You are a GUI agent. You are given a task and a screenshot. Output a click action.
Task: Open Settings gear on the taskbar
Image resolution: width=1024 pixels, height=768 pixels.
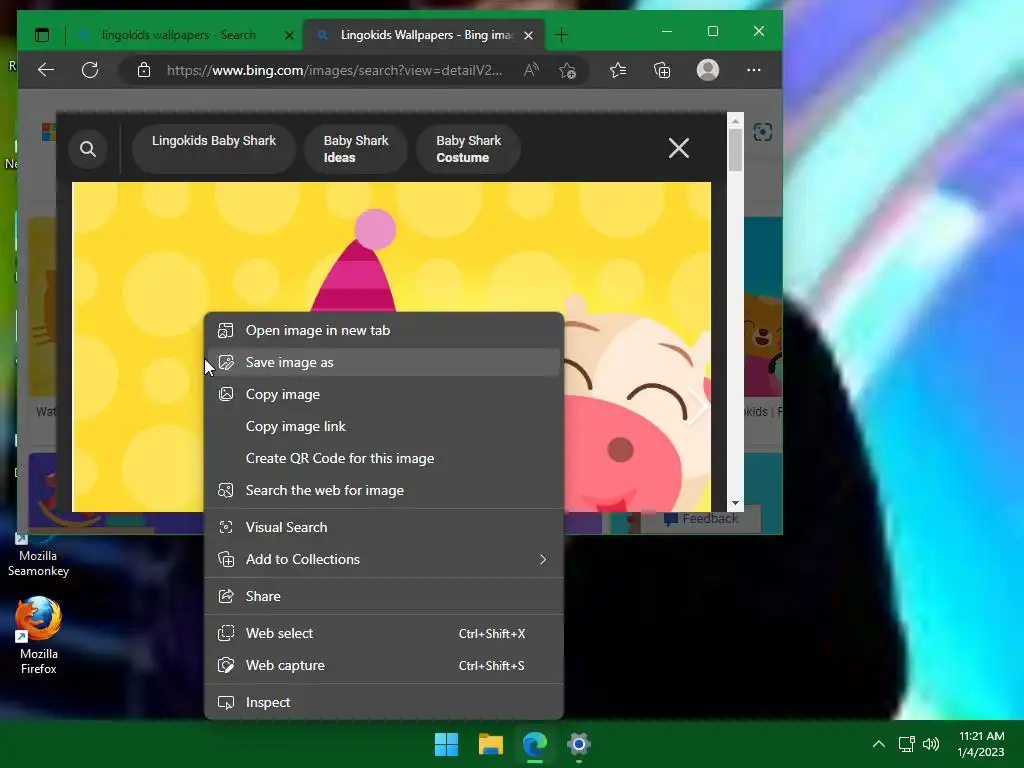[x=579, y=744]
